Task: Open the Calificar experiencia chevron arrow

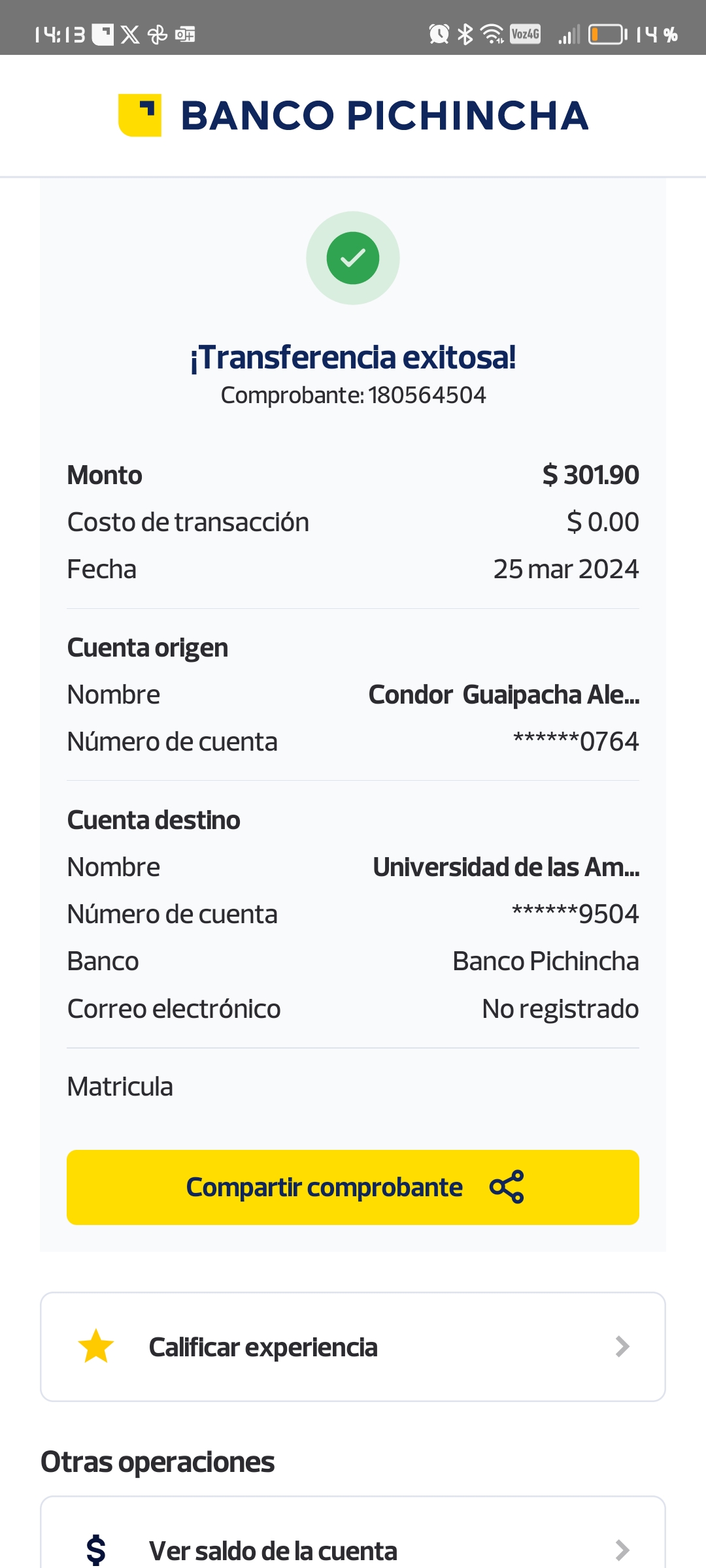Action: click(x=622, y=1347)
